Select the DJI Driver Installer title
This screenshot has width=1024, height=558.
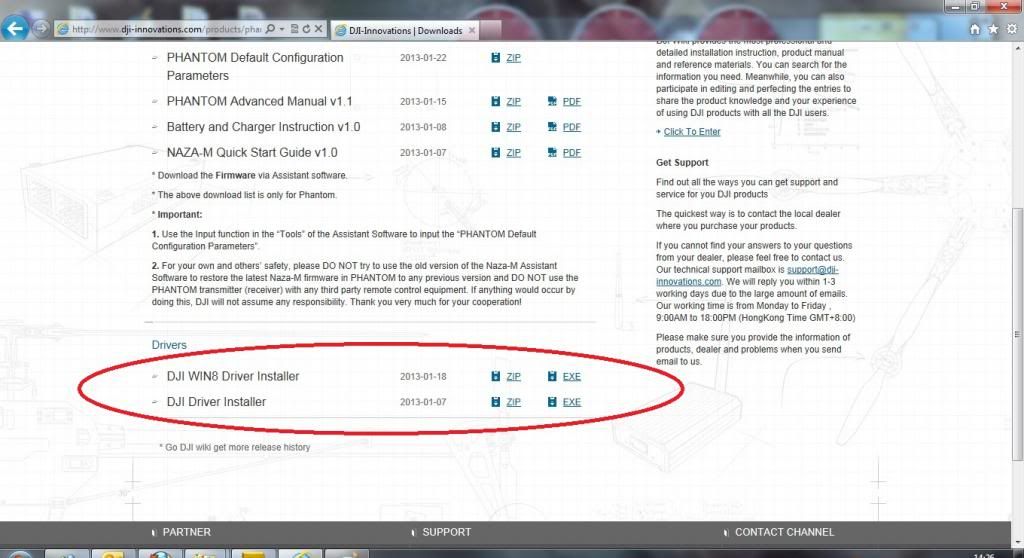pyautogui.click(x=216, y=402)
